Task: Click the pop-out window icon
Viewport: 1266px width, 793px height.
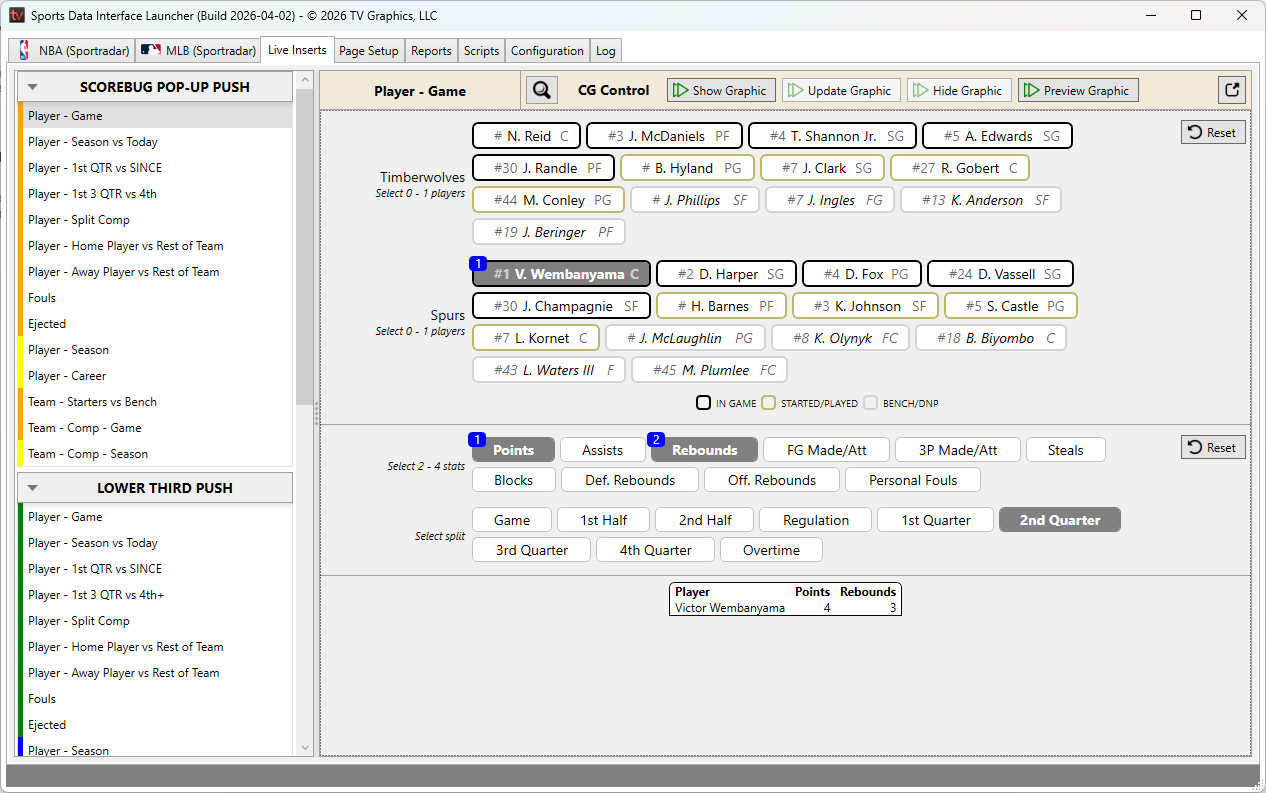Action: pyautogui.click(x=1232, y=90)
